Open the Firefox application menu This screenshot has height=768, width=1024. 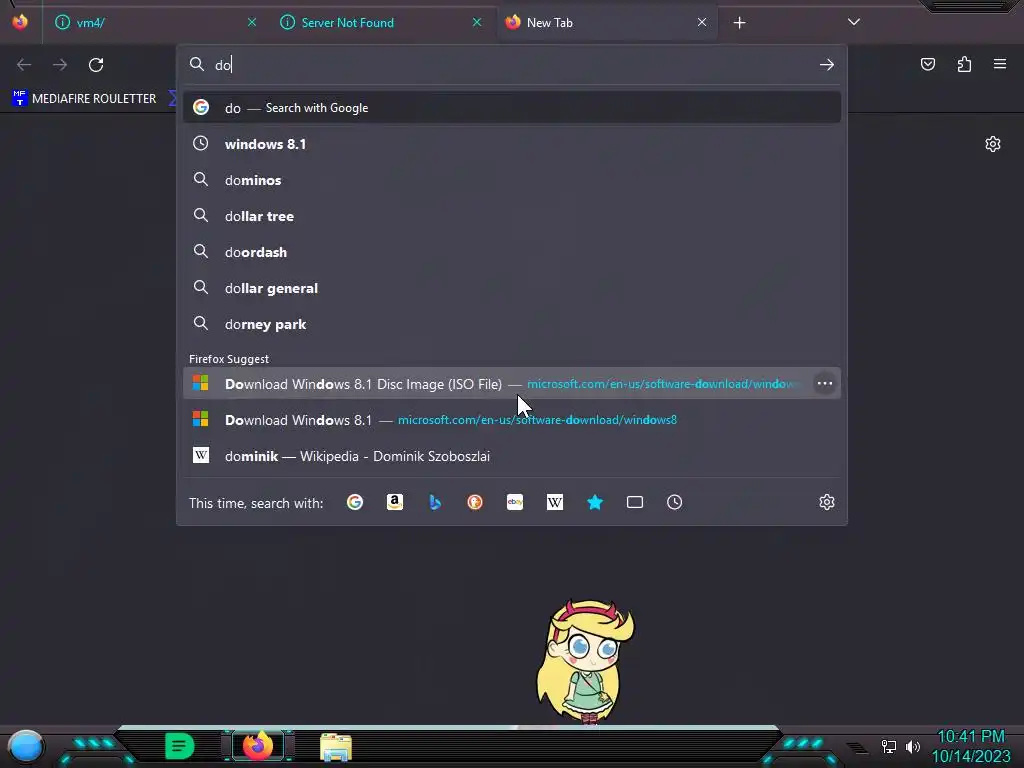coord(1000,64)
